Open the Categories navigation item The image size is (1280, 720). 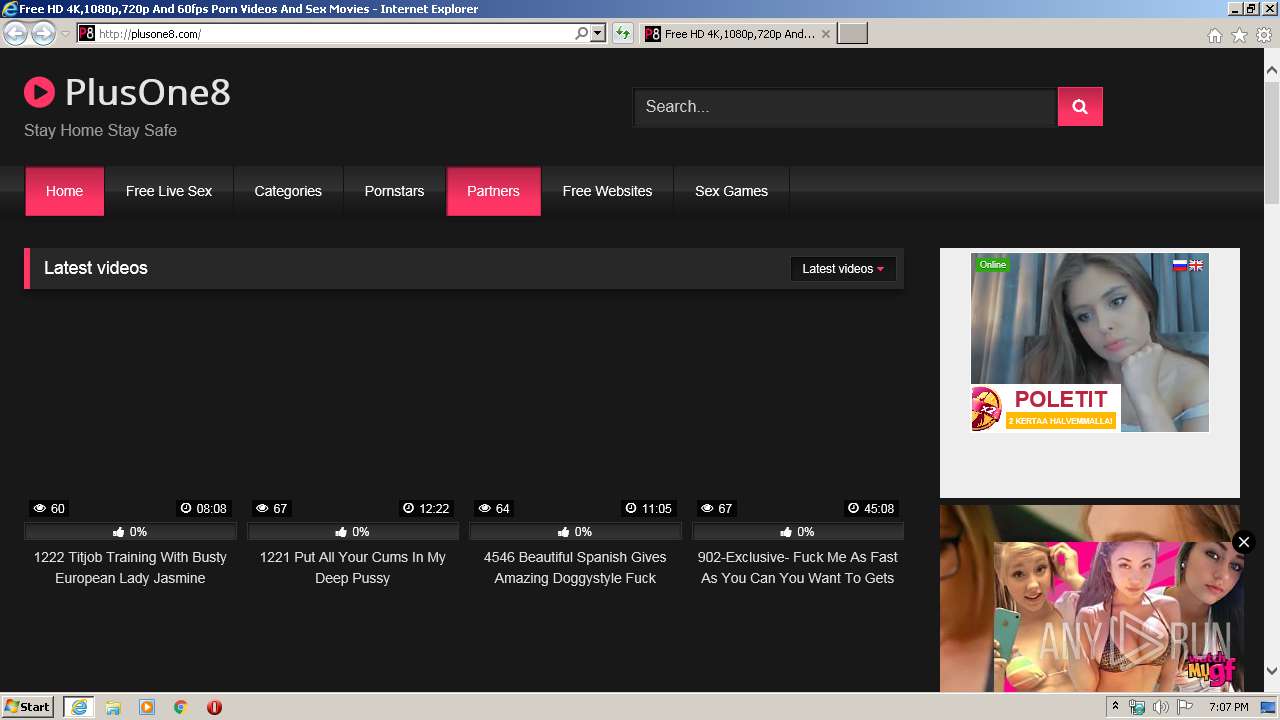[288, 191]
